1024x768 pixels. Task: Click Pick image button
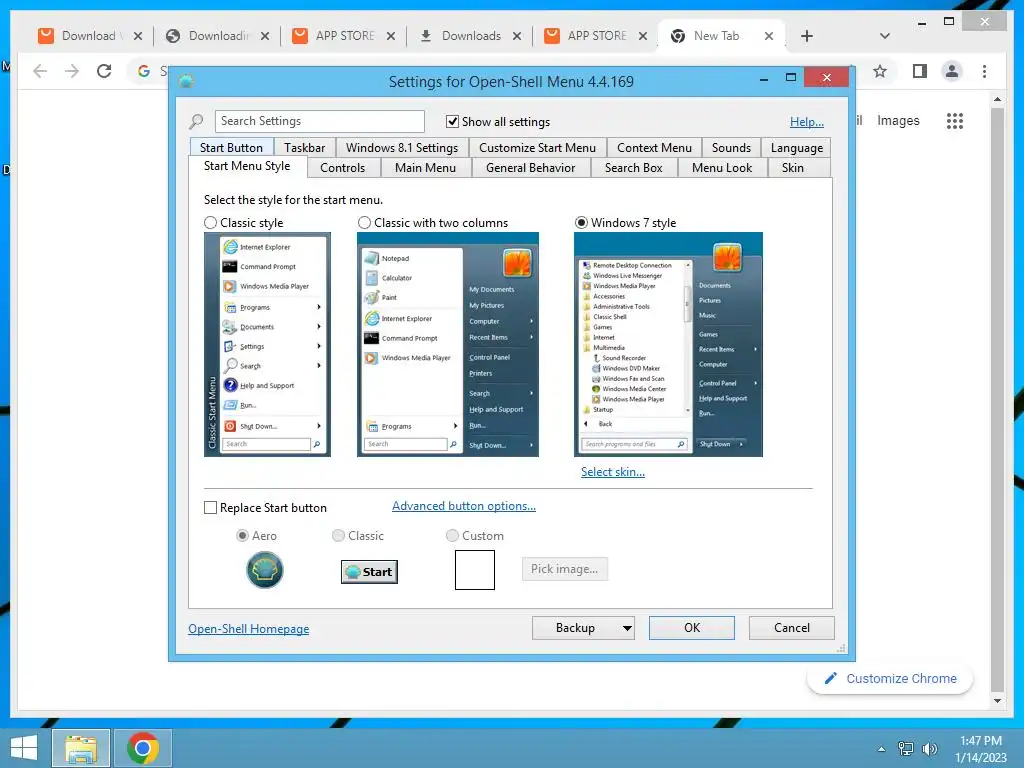coord(564,569)
